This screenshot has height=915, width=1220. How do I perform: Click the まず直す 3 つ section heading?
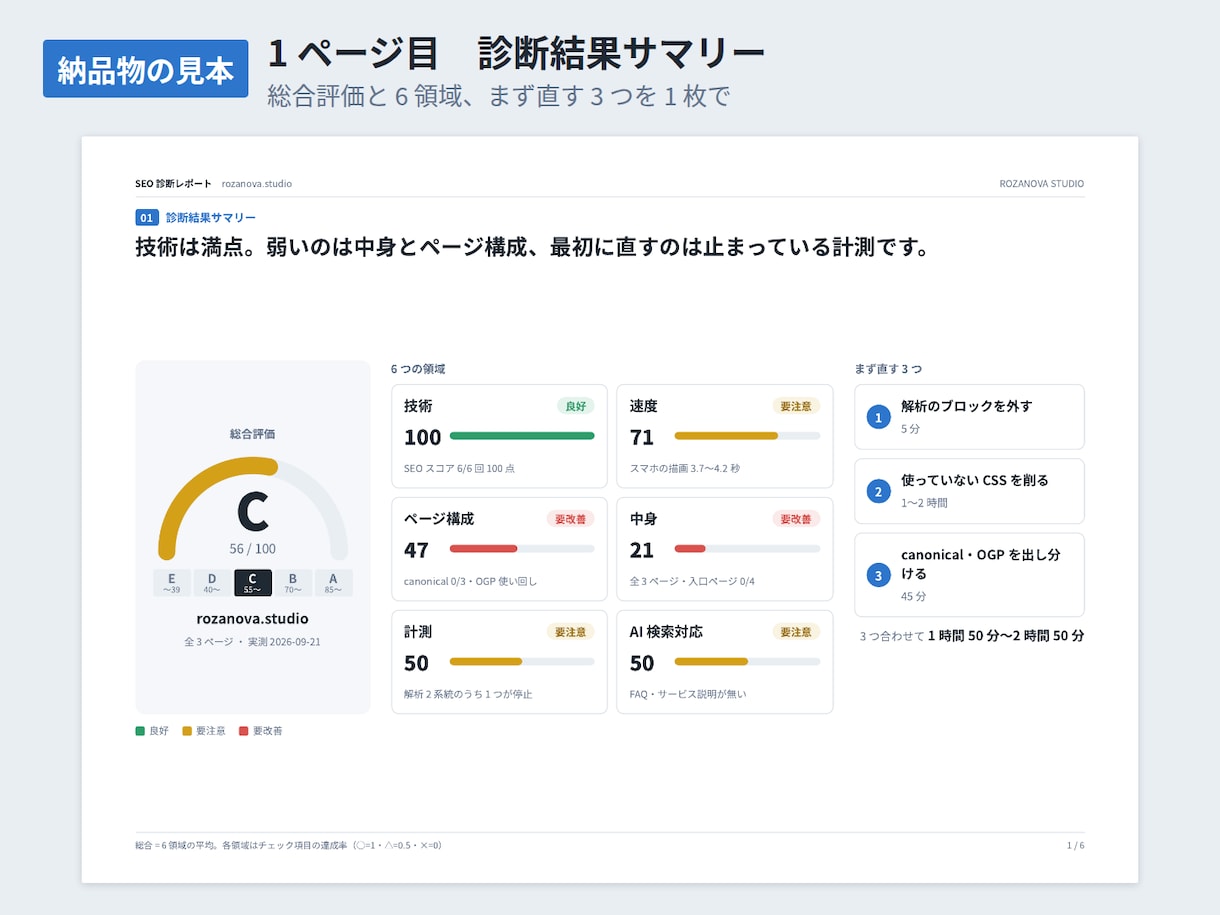coord(889,369)
